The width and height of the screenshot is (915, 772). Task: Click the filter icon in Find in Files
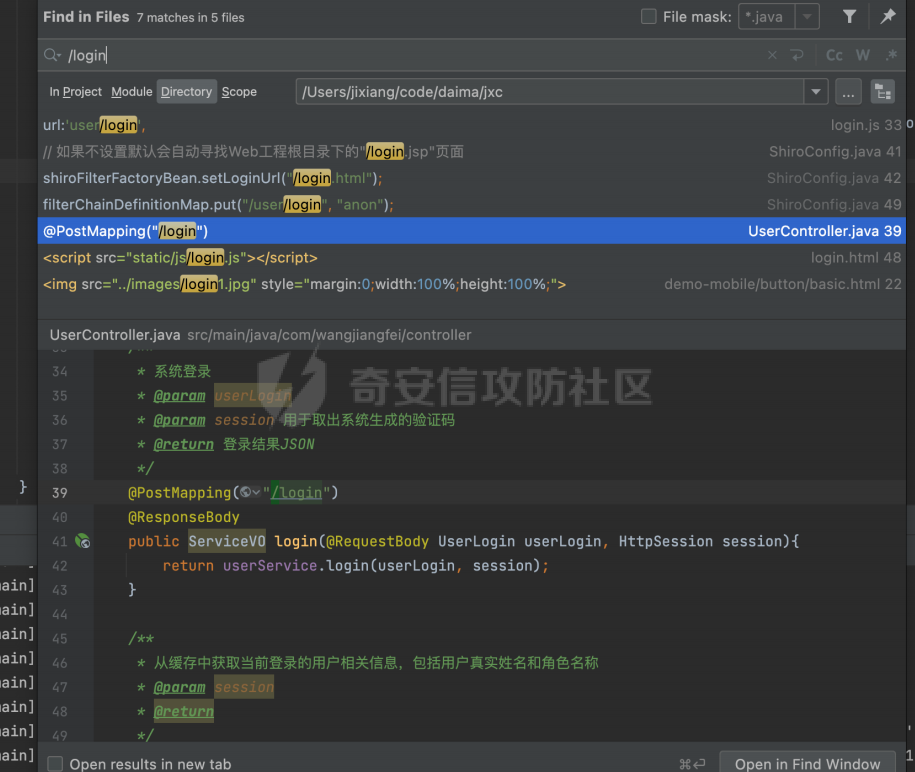point(850,16)
